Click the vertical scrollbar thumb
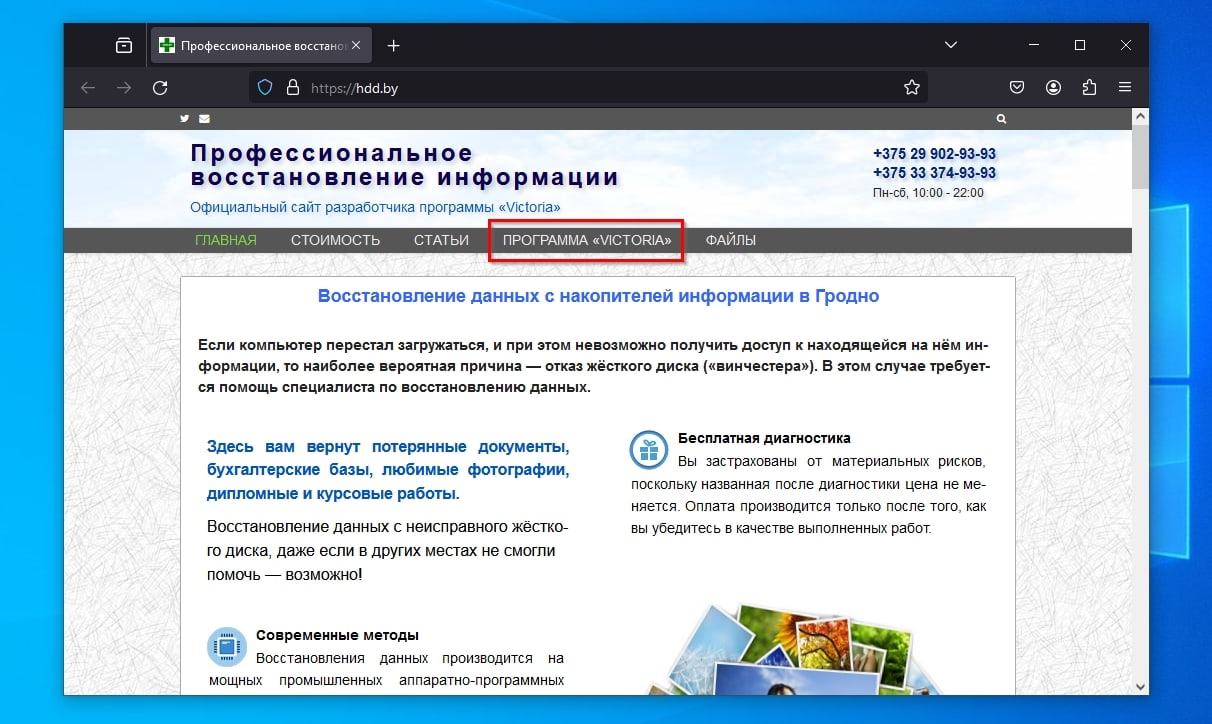The height and width of the screenshot is (724, 1212). pos(1140,157)
